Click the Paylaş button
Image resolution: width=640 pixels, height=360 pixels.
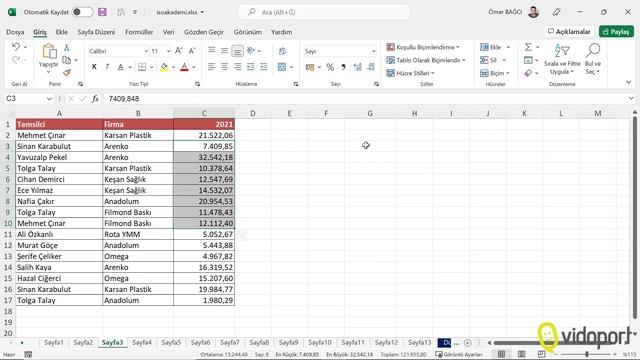tap(616, 31)
